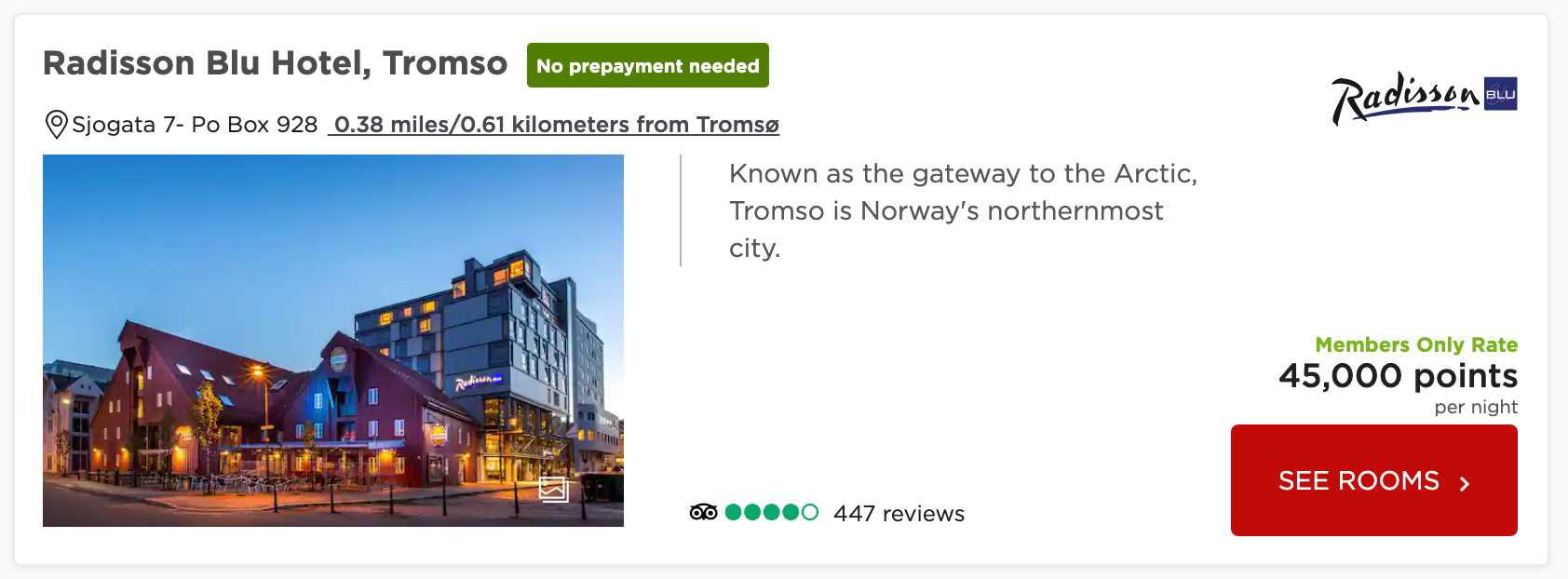Open distance from Tromsø link
1568x579 pixels.
click(556, 125)
